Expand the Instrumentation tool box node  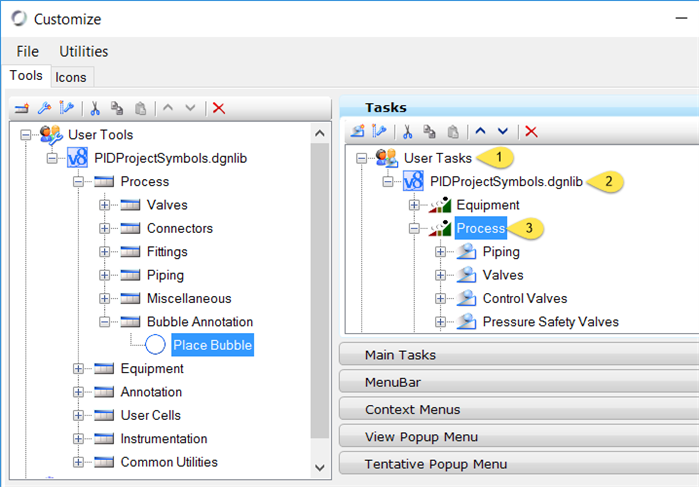78,438
